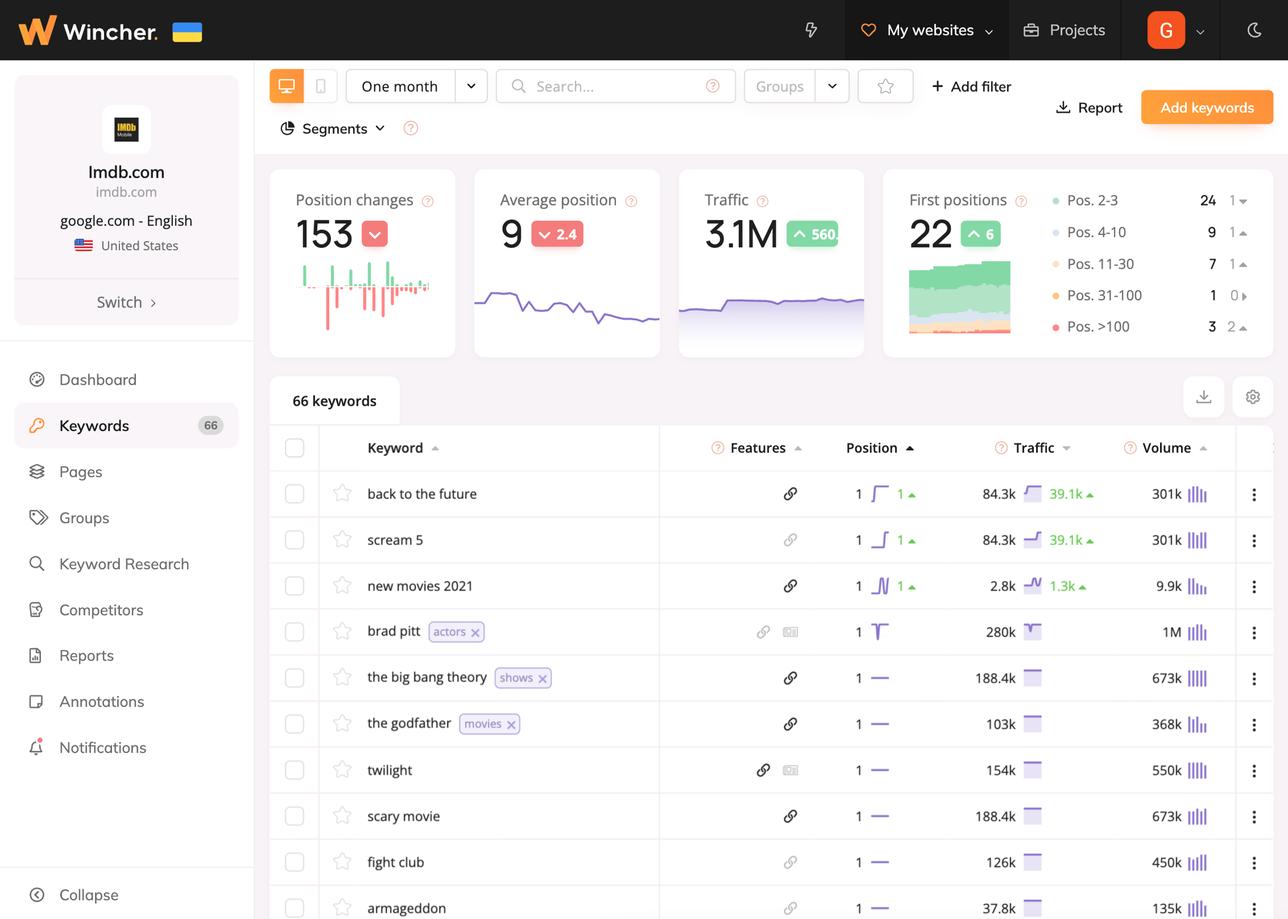Expand the Segments dropdown

[333, 128]
